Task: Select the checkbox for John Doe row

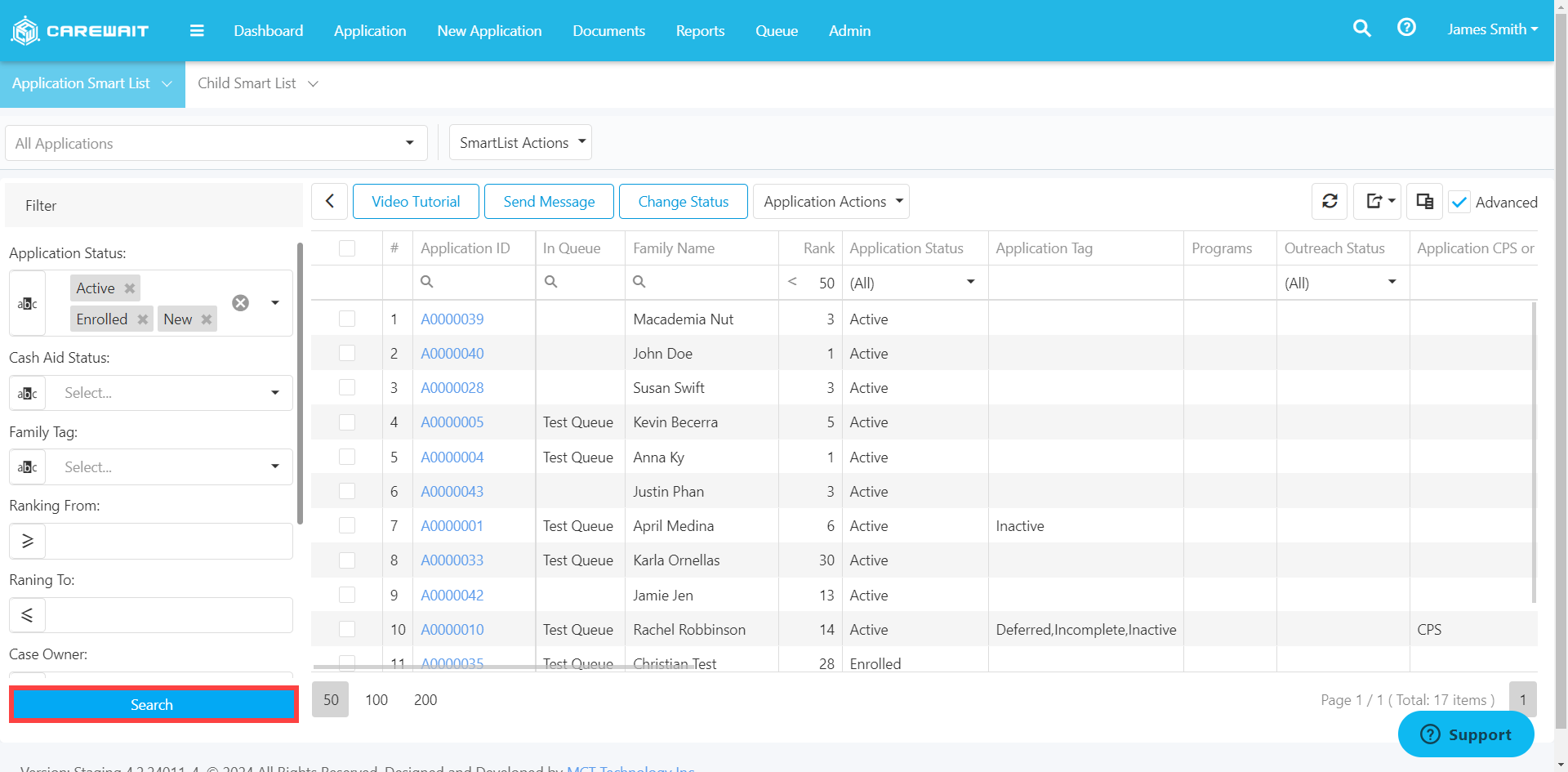Action: click(347, 353)
